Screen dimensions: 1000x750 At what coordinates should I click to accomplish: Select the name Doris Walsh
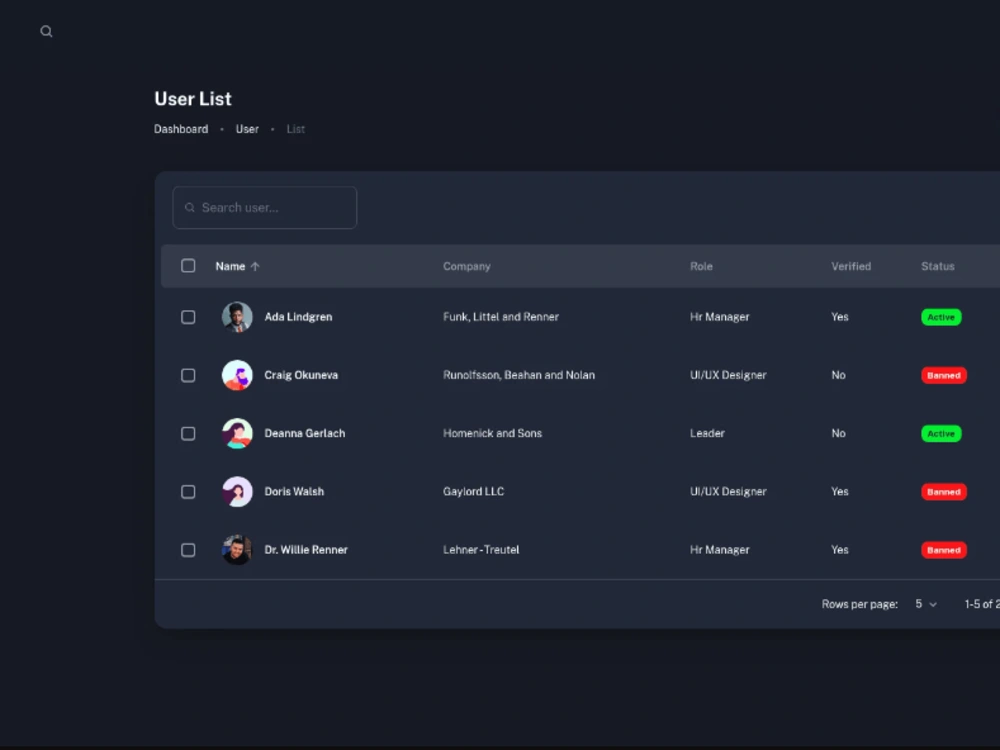click(294, 492)
